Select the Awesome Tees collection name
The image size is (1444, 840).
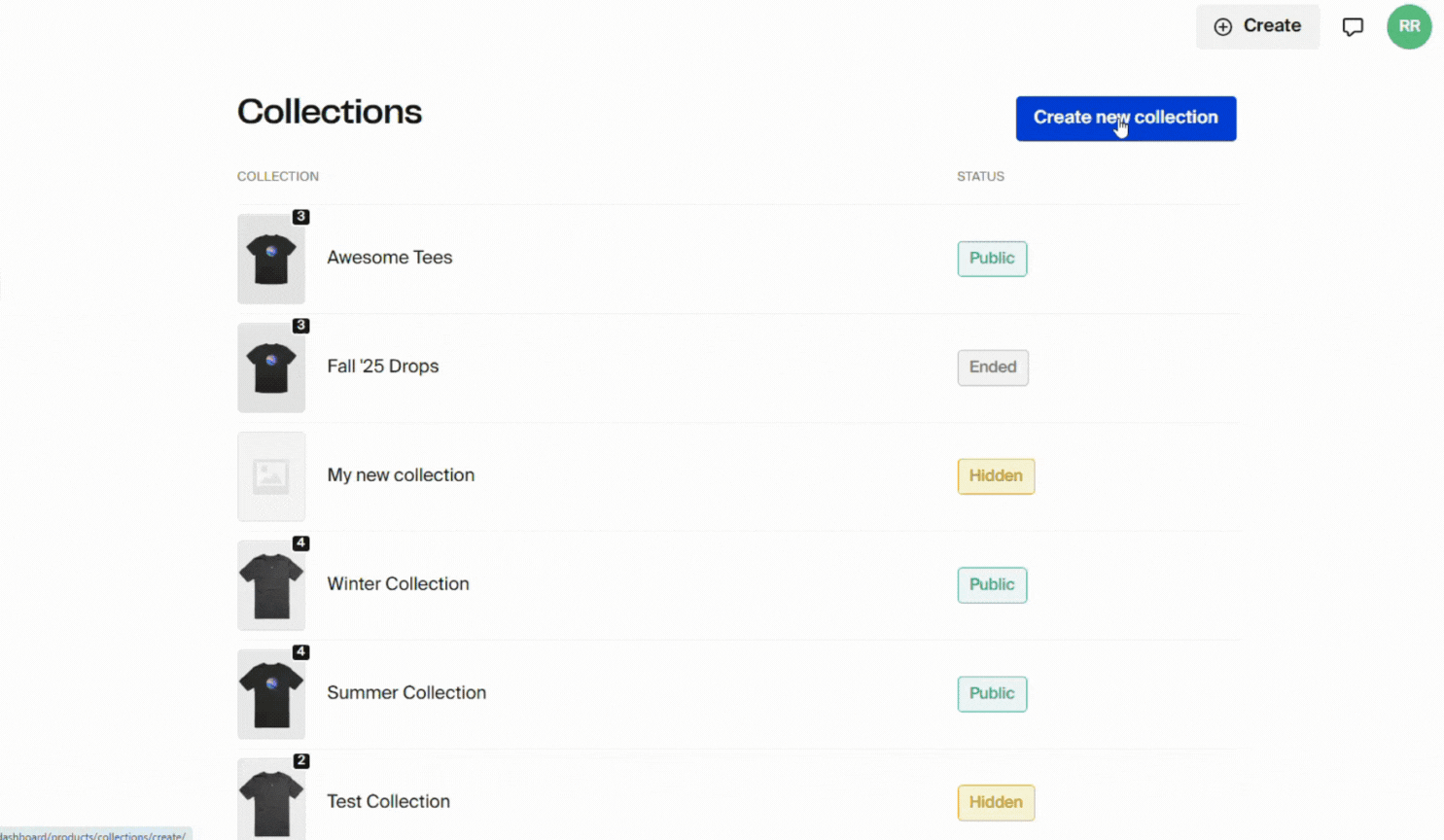pyautogui.click(x=390, y=258)
